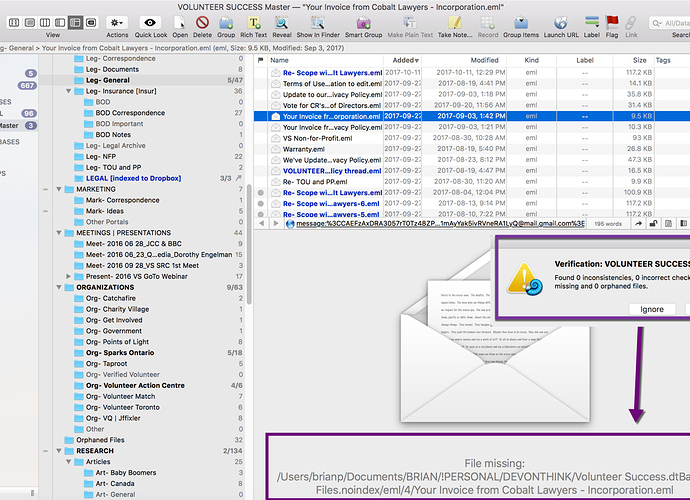
Task: Click Show in Finder icon
Action: [x=318, y=22]
